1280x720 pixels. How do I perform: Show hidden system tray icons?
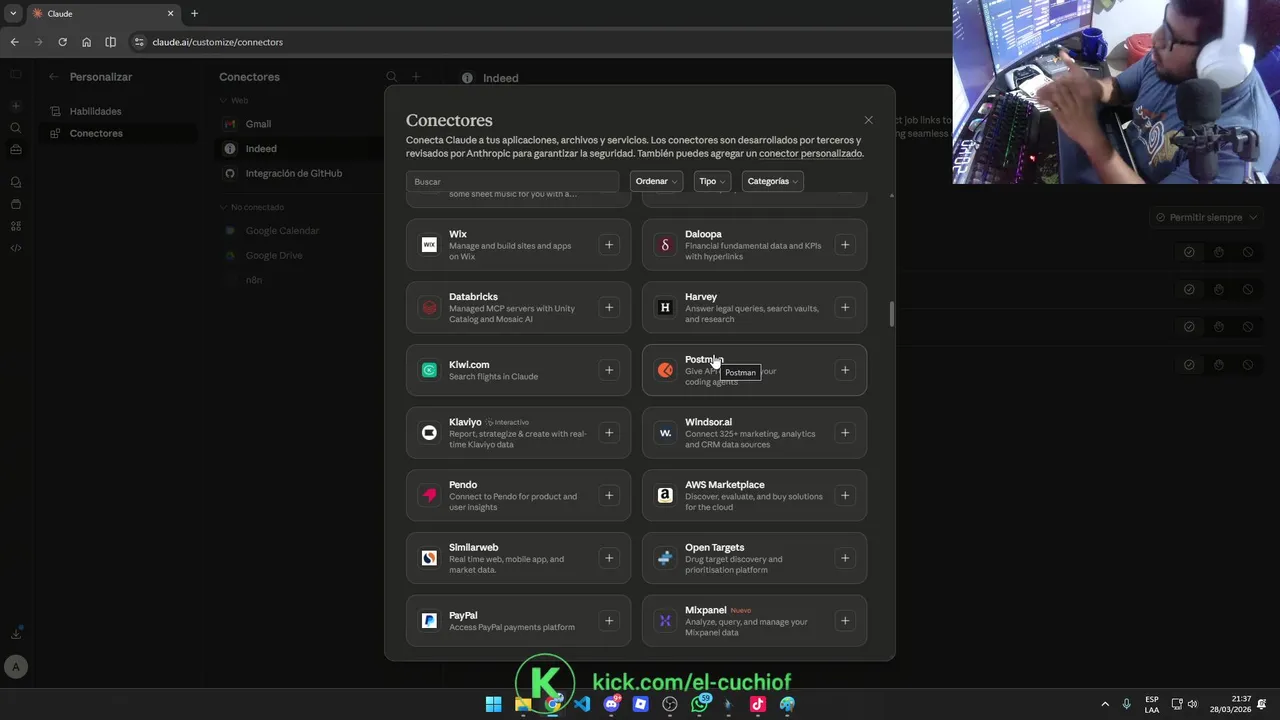(1105, 704)
